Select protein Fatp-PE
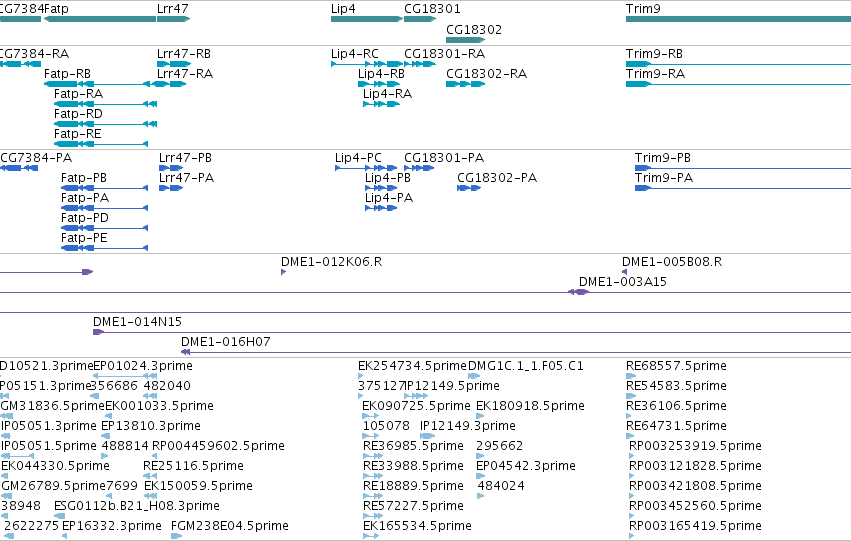Screen dimensions: 851x541 coord(104,249)
